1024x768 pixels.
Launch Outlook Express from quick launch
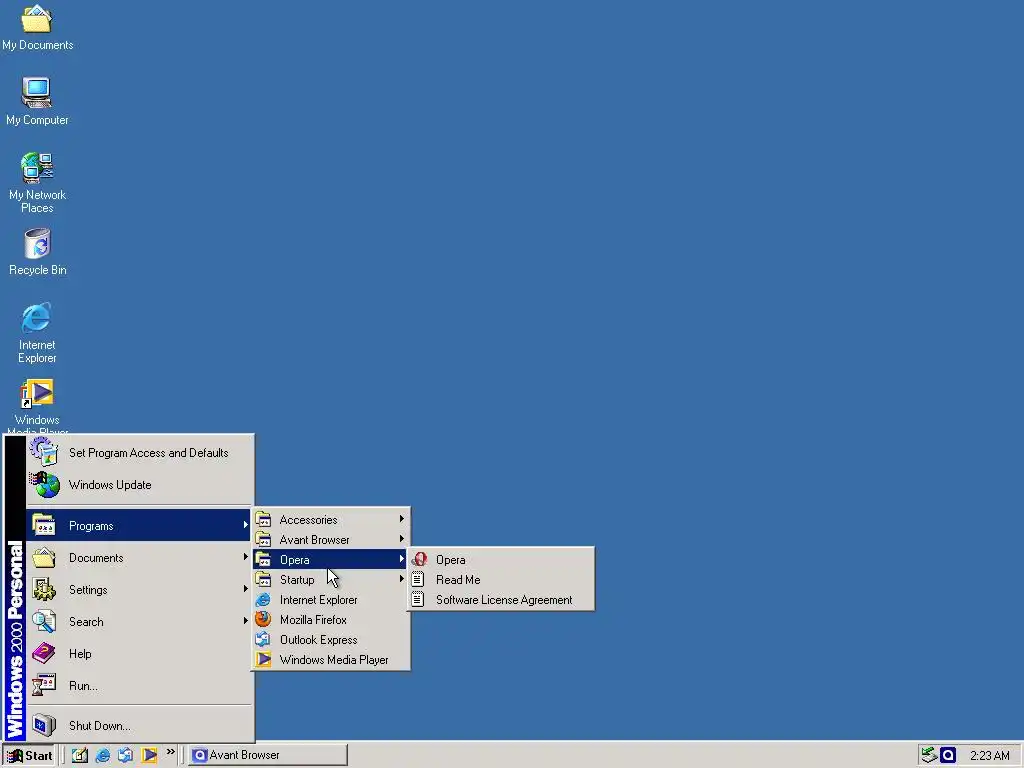pos(125,755)
